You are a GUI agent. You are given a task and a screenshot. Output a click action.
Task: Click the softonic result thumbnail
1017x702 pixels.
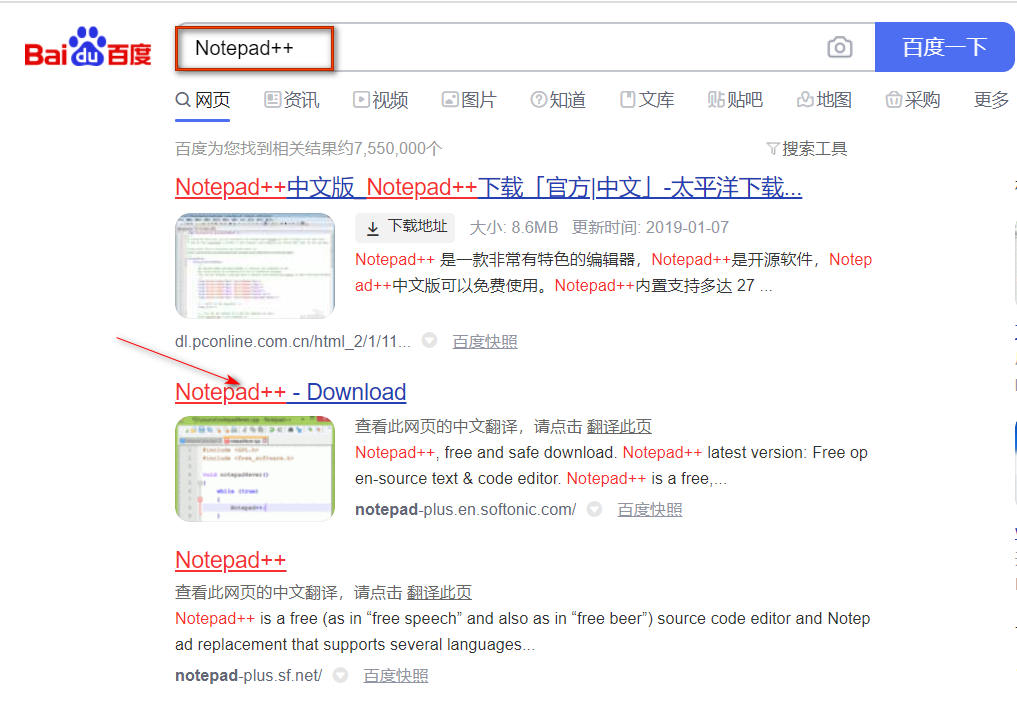pos(255,468)
